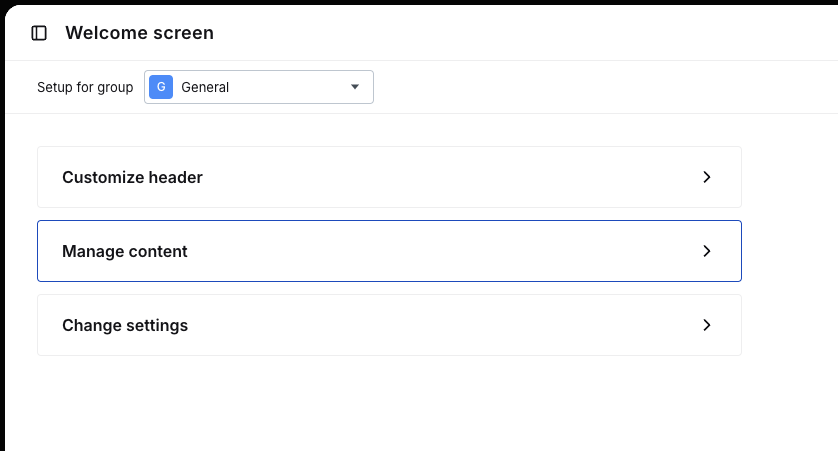
Task: Click the middle of Manage content card
Action: pos(389,251)
